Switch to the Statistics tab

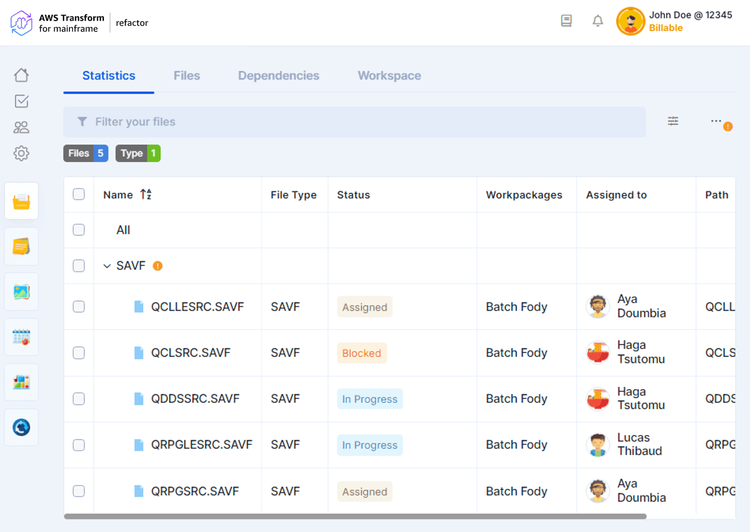pos(109,76)
